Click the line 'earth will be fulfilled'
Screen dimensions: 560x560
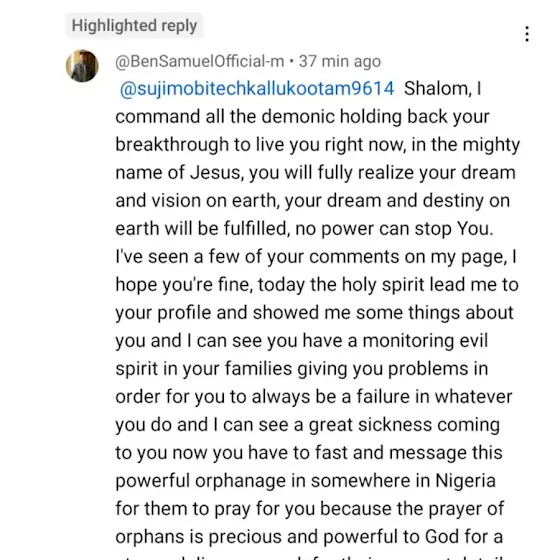[x=304, y=229]
